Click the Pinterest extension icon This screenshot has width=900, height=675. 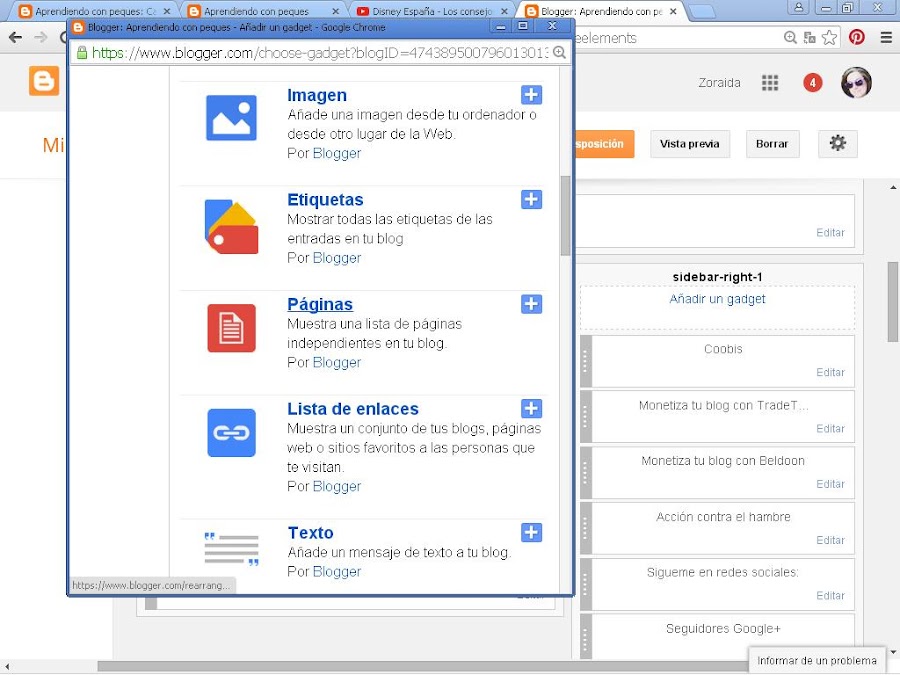(x=856, y=37)
